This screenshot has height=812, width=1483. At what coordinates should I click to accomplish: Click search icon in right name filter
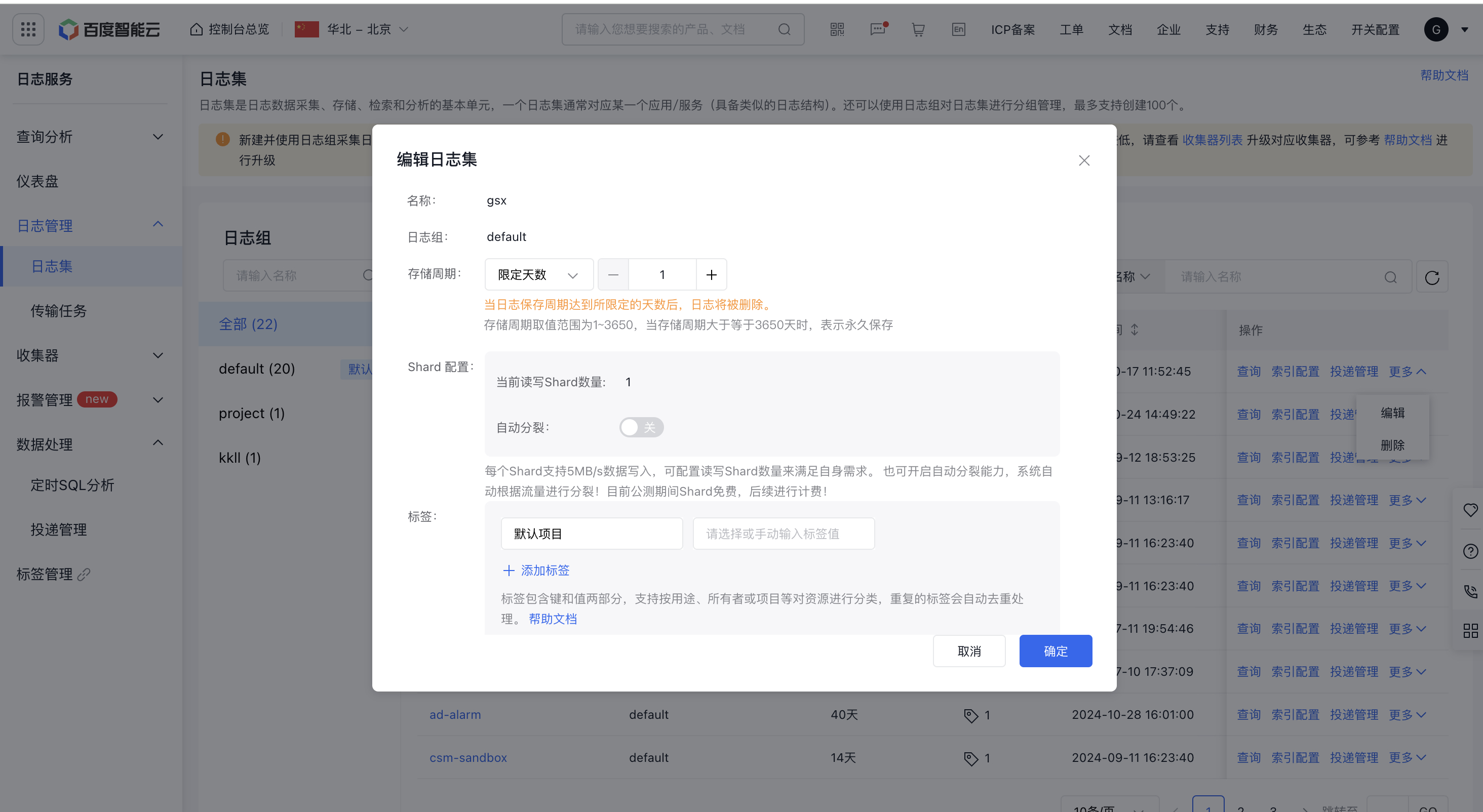[1390, 277]
